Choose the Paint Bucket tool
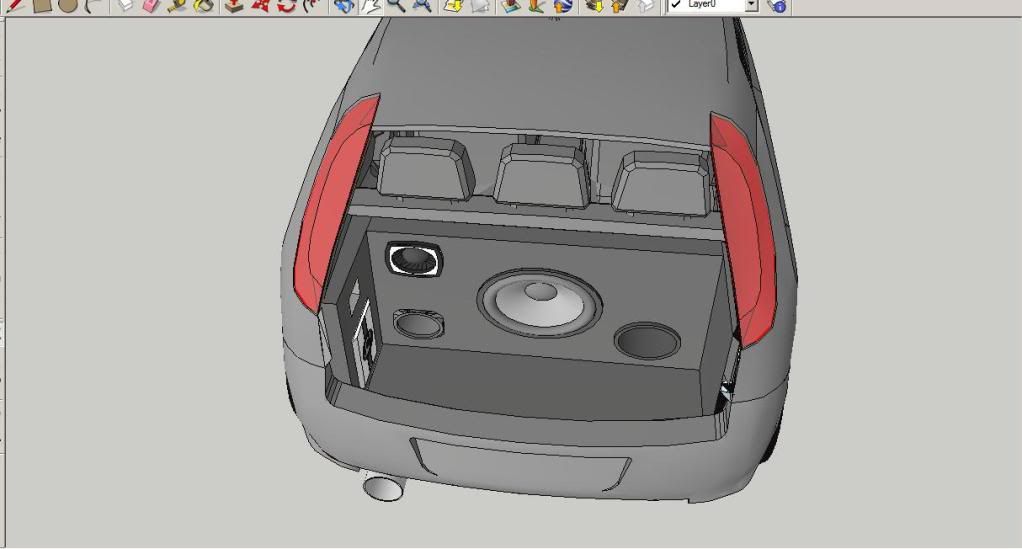 [x=203, y=5]
